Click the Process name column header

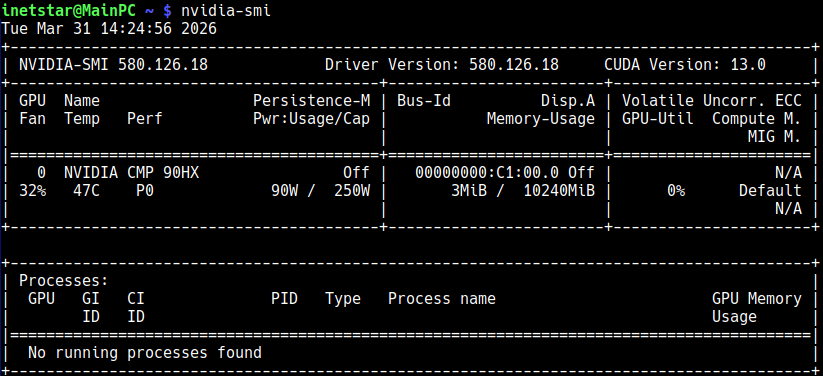442,299
